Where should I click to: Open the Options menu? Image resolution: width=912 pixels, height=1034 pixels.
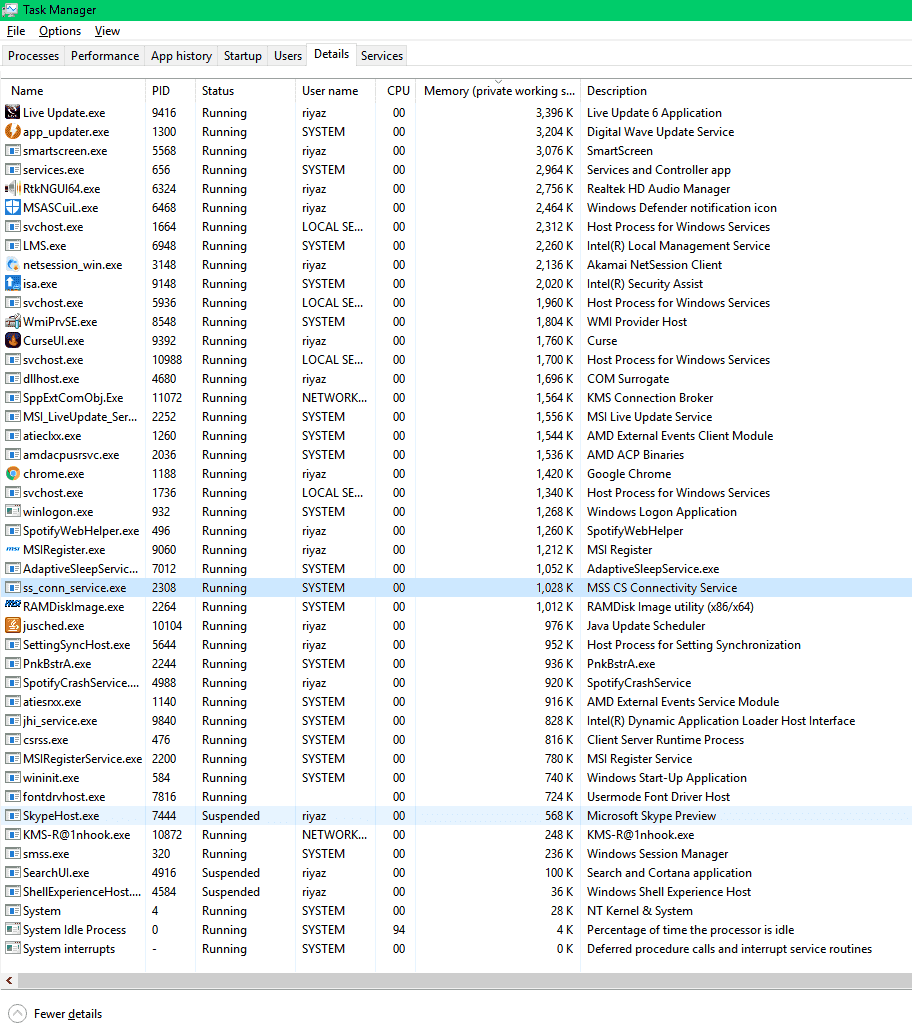[x=60, y=31]
